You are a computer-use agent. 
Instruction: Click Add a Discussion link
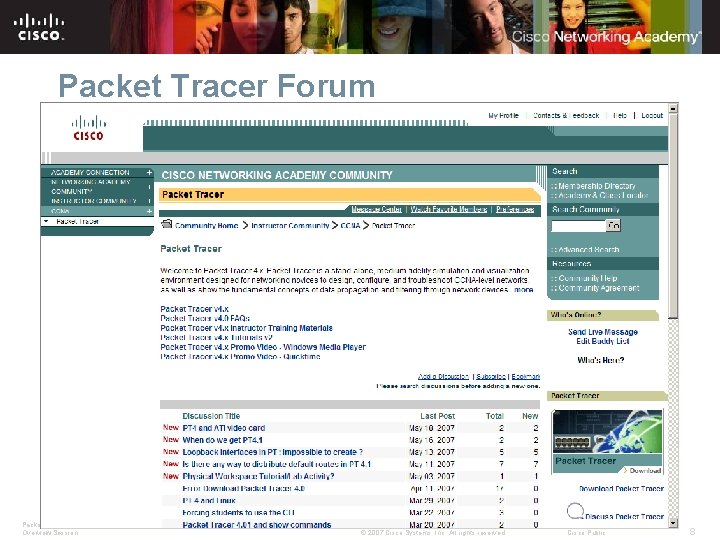(443, 377)
